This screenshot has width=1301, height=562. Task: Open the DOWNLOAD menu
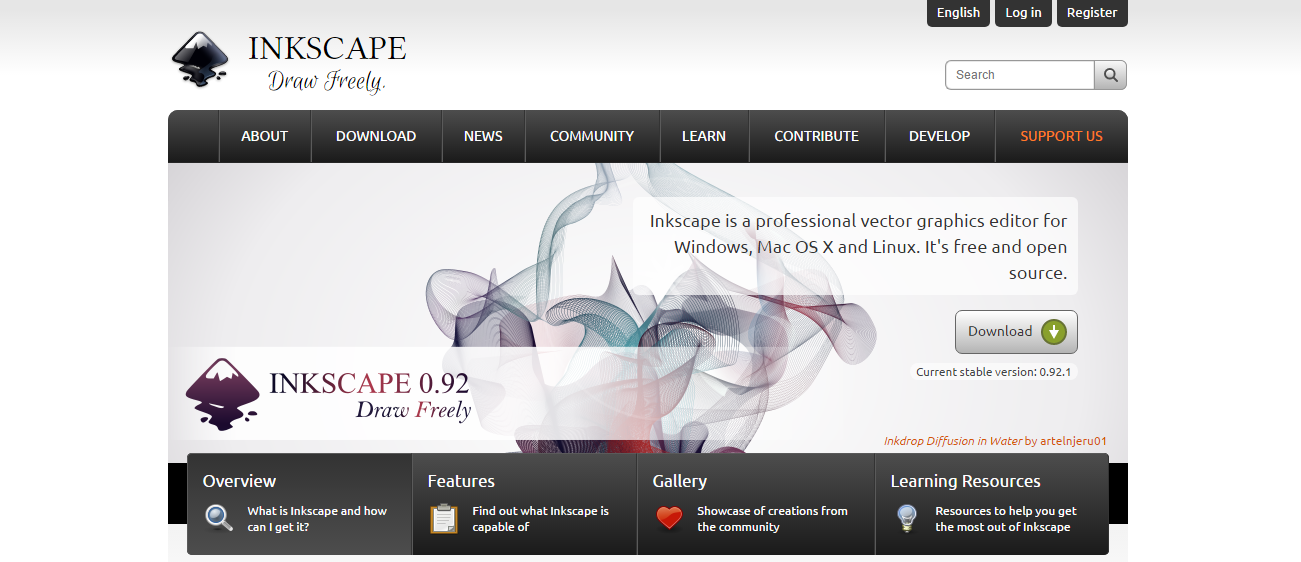(x=376, y=136)
